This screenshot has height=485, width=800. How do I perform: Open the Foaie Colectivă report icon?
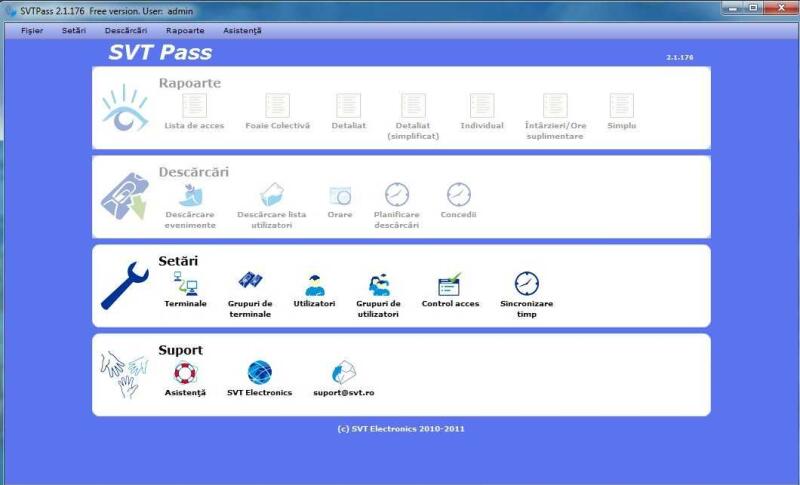(278, 106)
